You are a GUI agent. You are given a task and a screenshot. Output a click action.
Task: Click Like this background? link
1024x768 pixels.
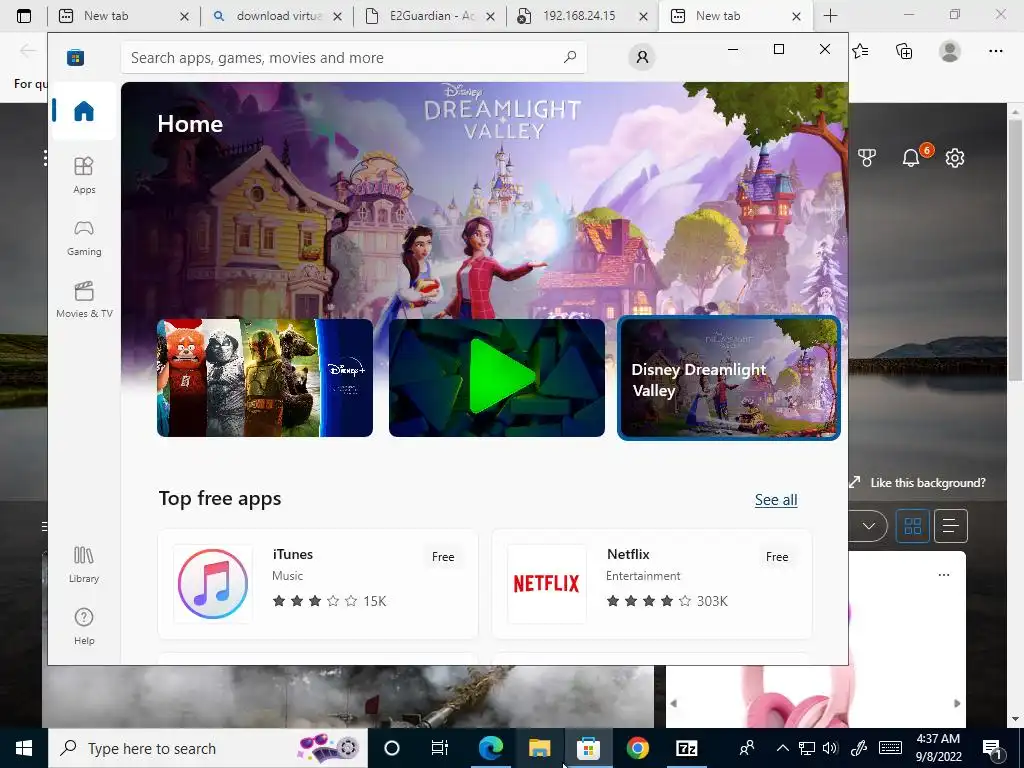(927, 483)
